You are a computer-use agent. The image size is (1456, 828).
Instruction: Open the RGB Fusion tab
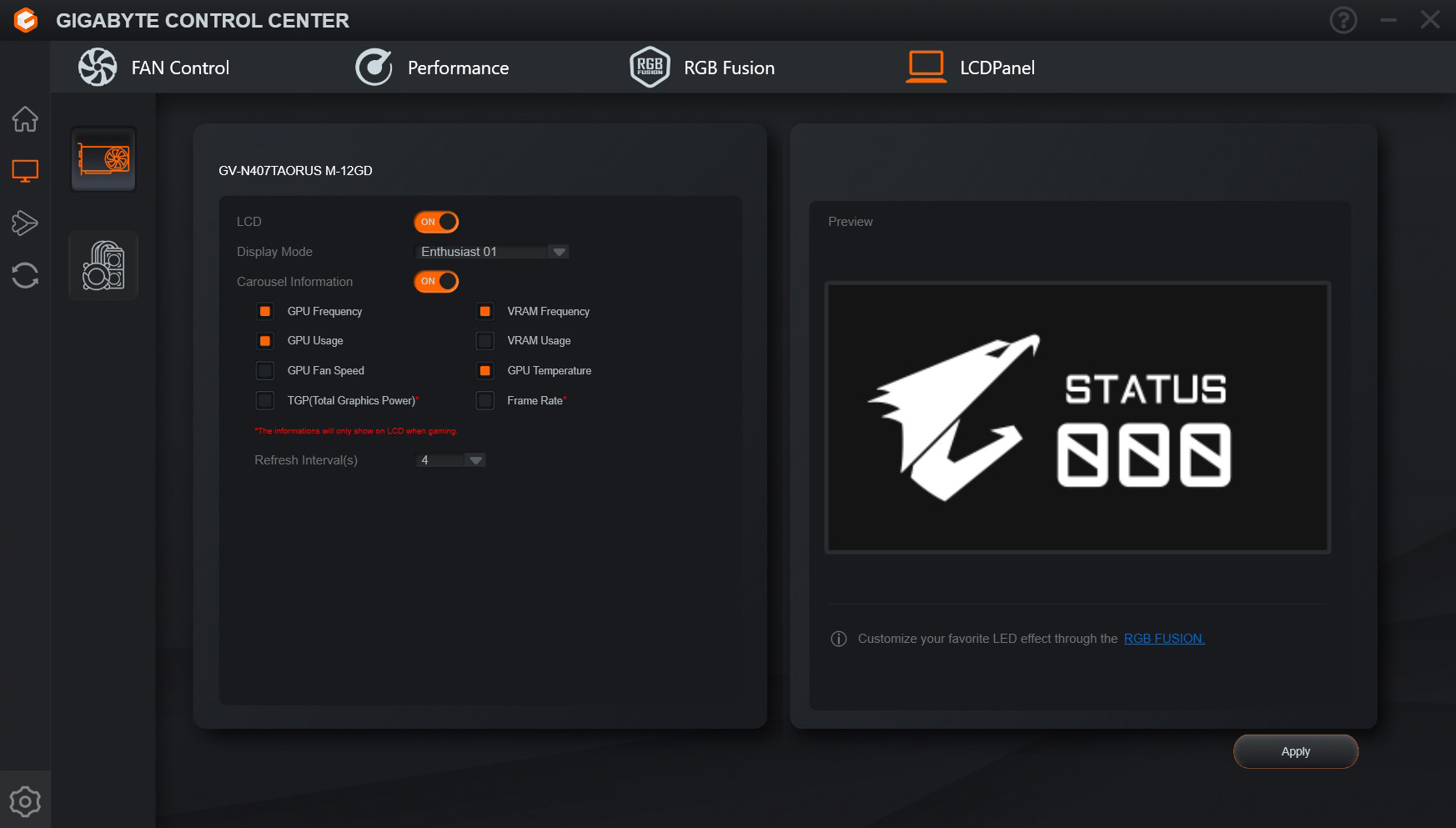pos(703,68)
